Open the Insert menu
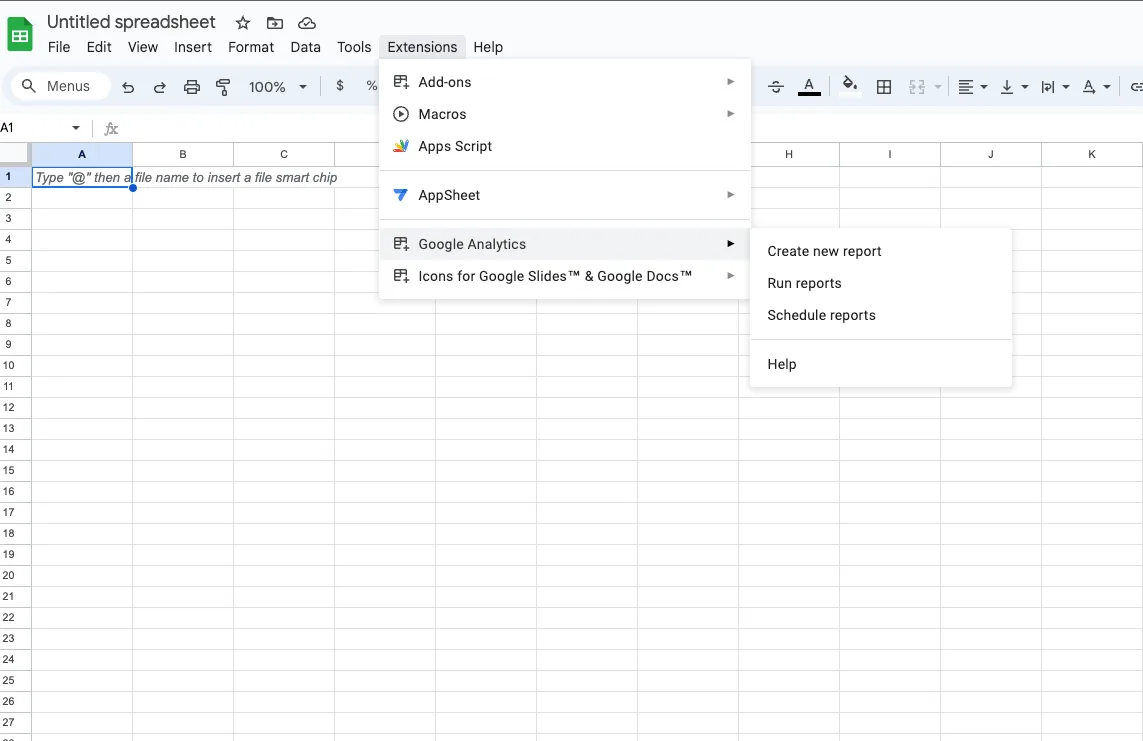 pyautogui.click(x=193, y=47)
